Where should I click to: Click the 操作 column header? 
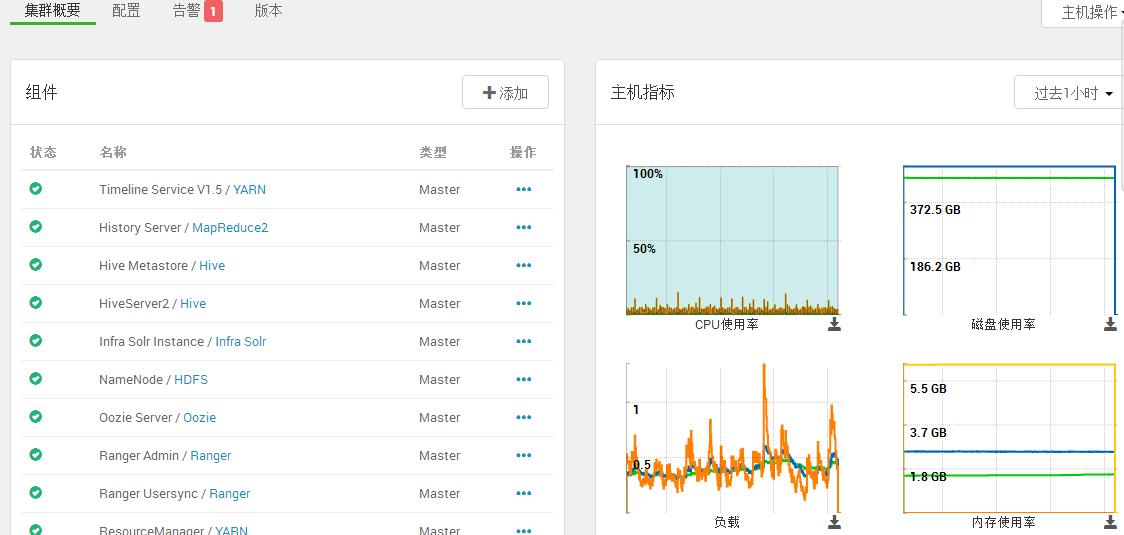tap(523, 152)
